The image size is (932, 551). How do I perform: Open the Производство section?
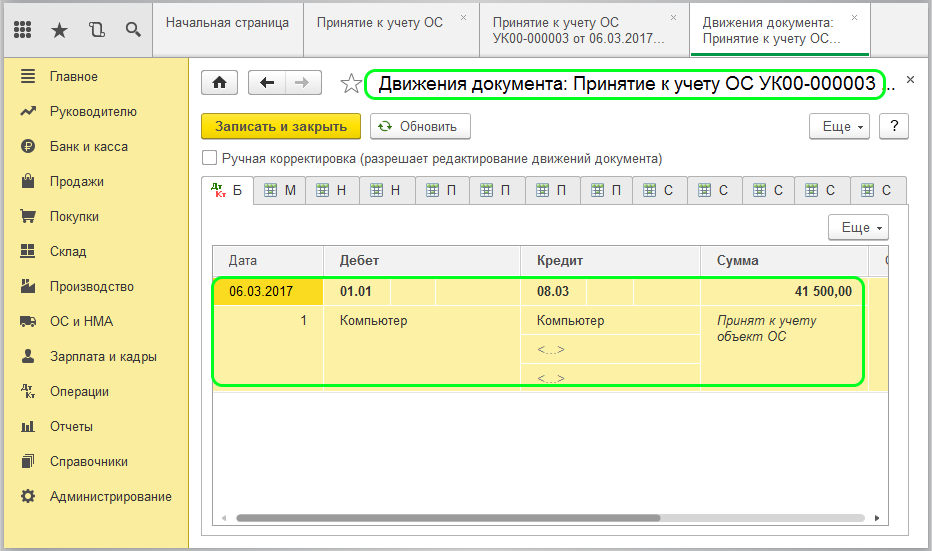click(92, 286)
